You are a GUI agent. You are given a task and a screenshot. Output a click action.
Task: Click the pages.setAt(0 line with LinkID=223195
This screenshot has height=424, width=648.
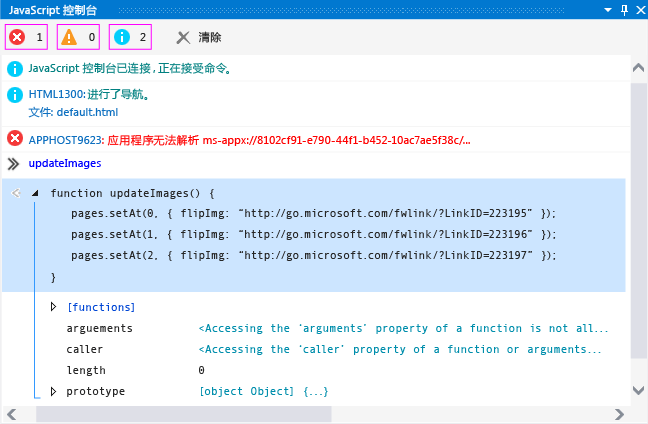[x=313, y=213]
